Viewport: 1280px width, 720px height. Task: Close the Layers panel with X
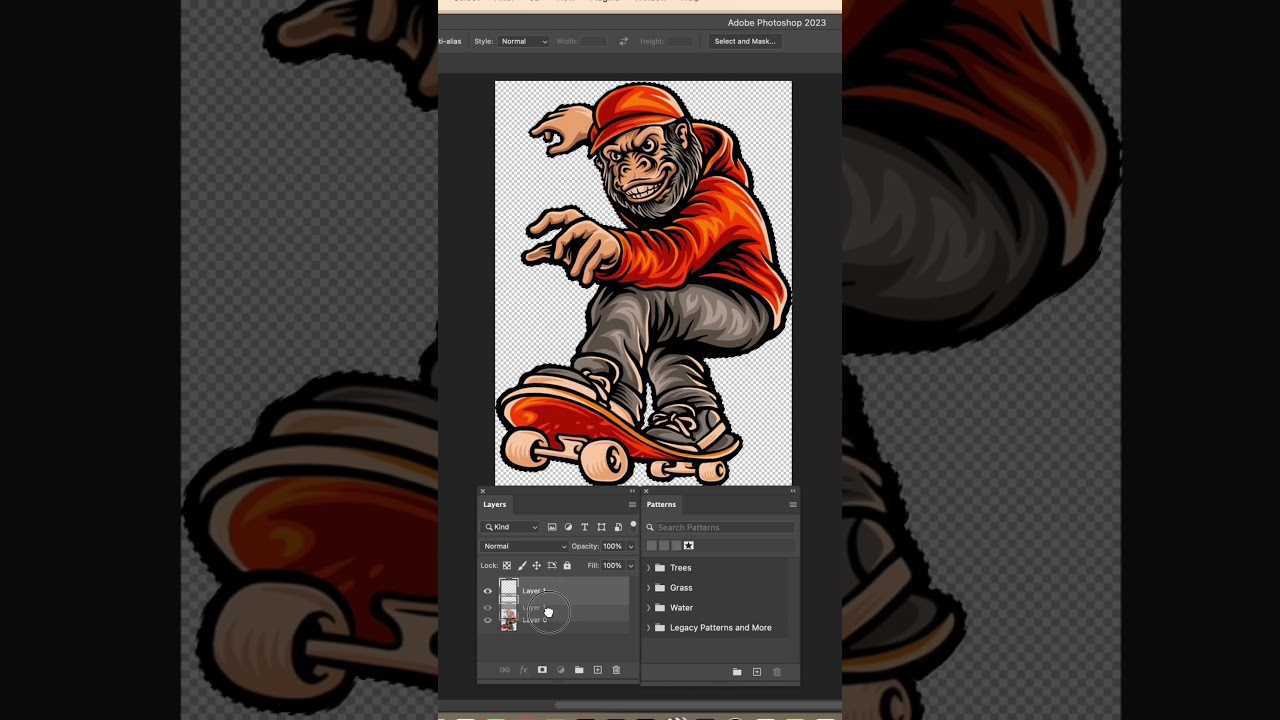pyautogui.click(x=482, y=491)
